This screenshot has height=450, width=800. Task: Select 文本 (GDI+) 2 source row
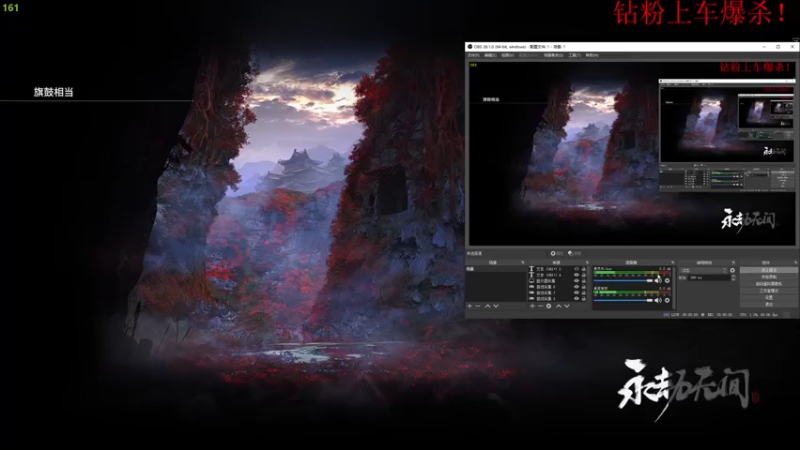pos(557,269)
